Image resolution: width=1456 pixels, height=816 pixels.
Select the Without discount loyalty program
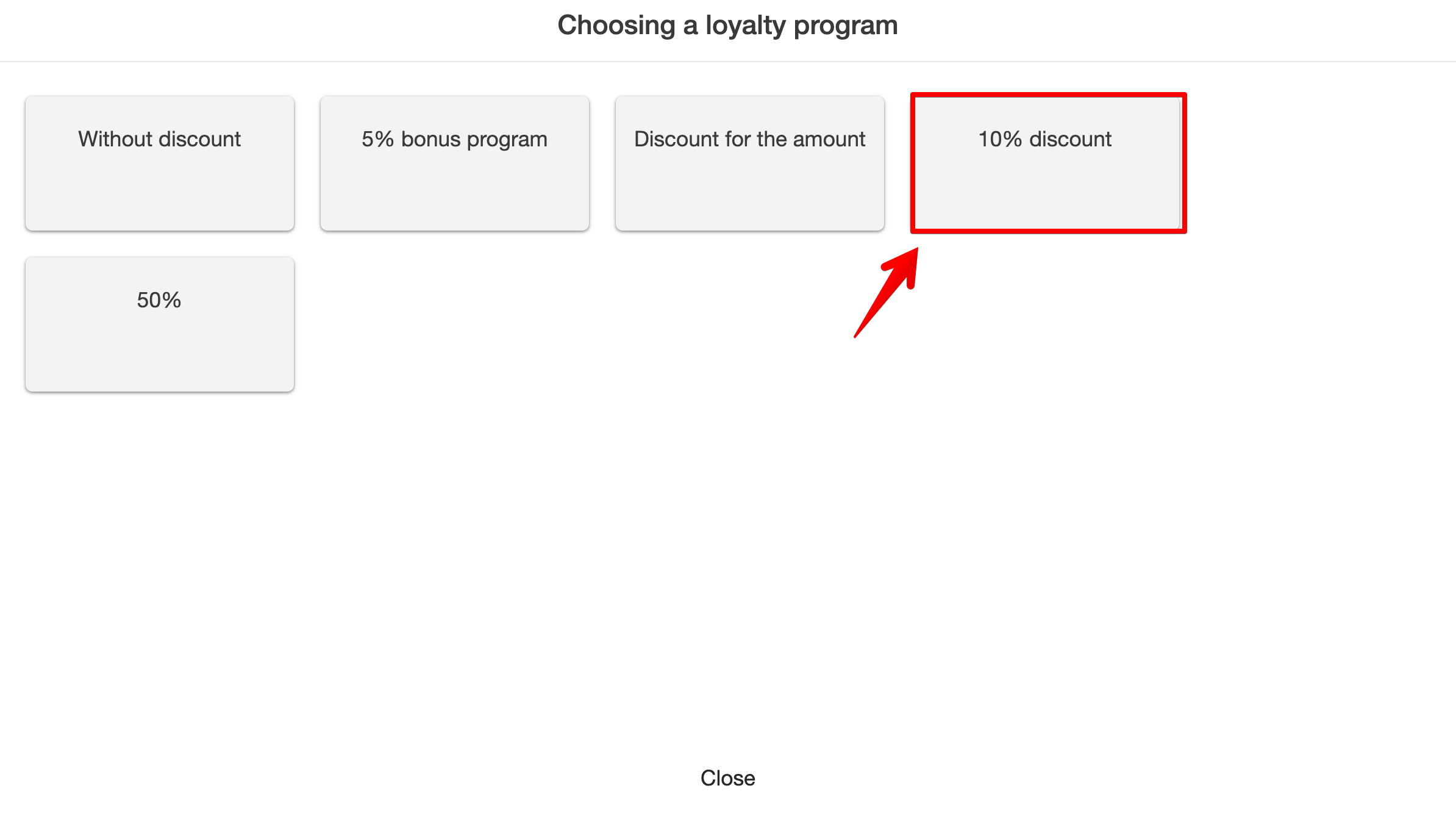[160, 163]
